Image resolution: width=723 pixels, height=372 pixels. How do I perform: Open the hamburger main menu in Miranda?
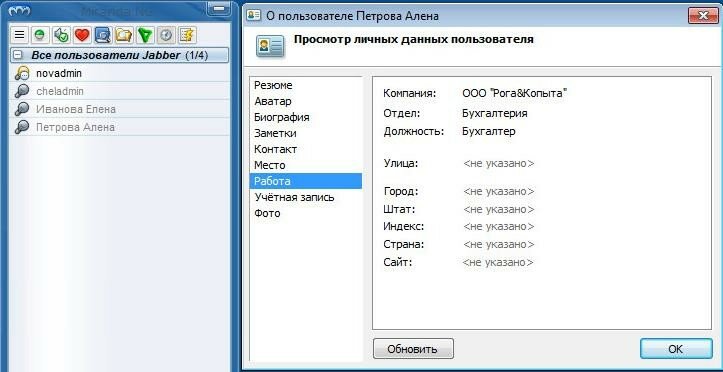pyautogui.click(x=19, y=35)
